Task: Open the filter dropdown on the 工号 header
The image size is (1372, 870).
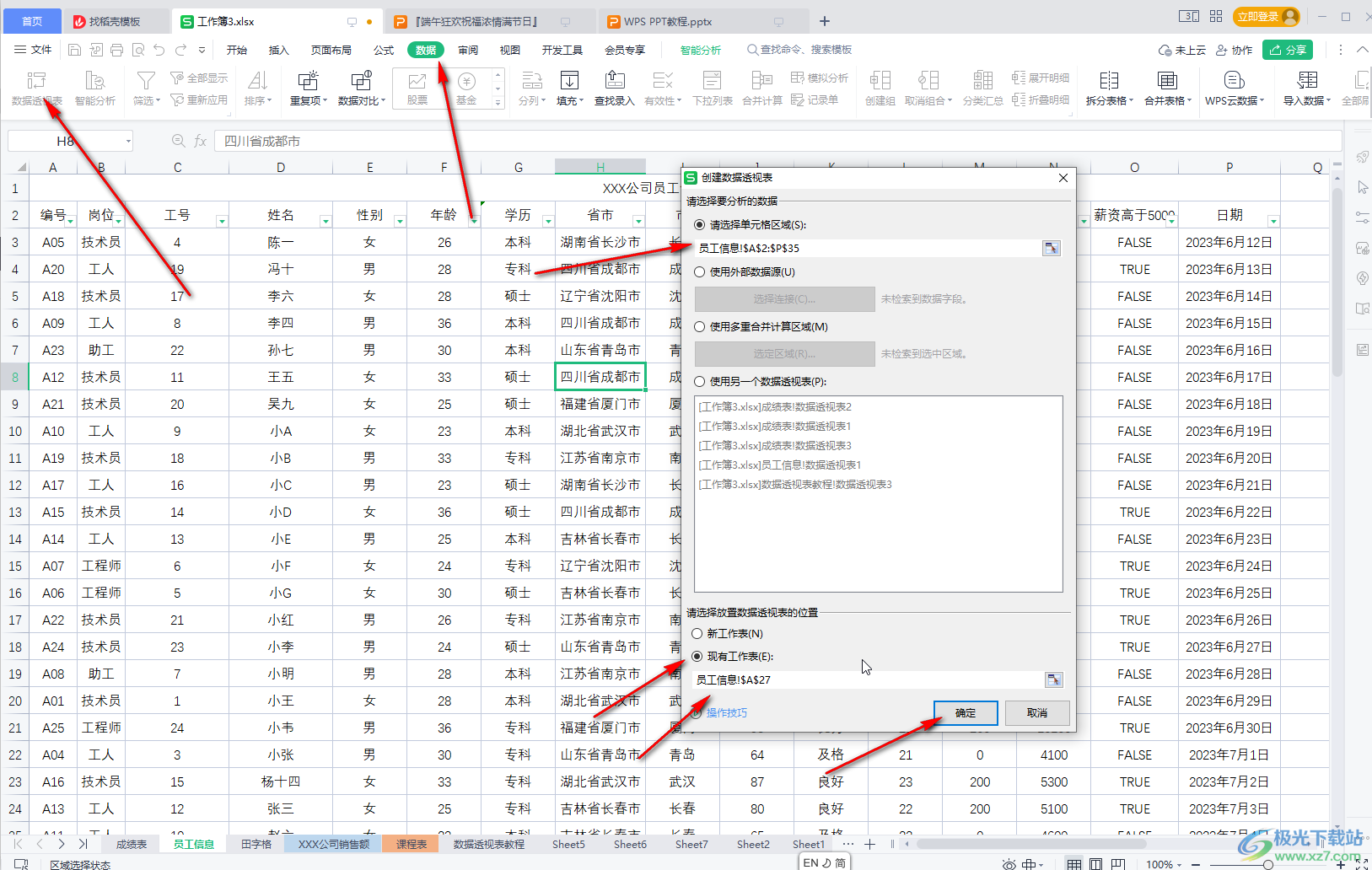Action: [x=222, y=221]
